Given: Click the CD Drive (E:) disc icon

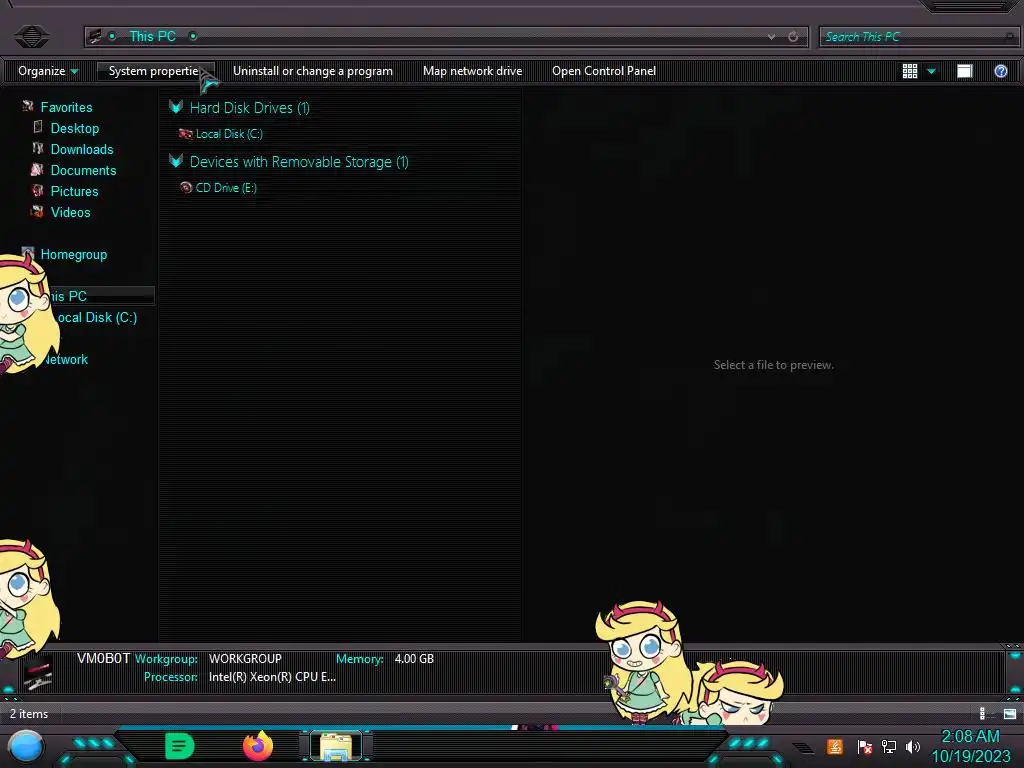Looking at the screenshot, I should pyautogui.click(x=185, y=188).
